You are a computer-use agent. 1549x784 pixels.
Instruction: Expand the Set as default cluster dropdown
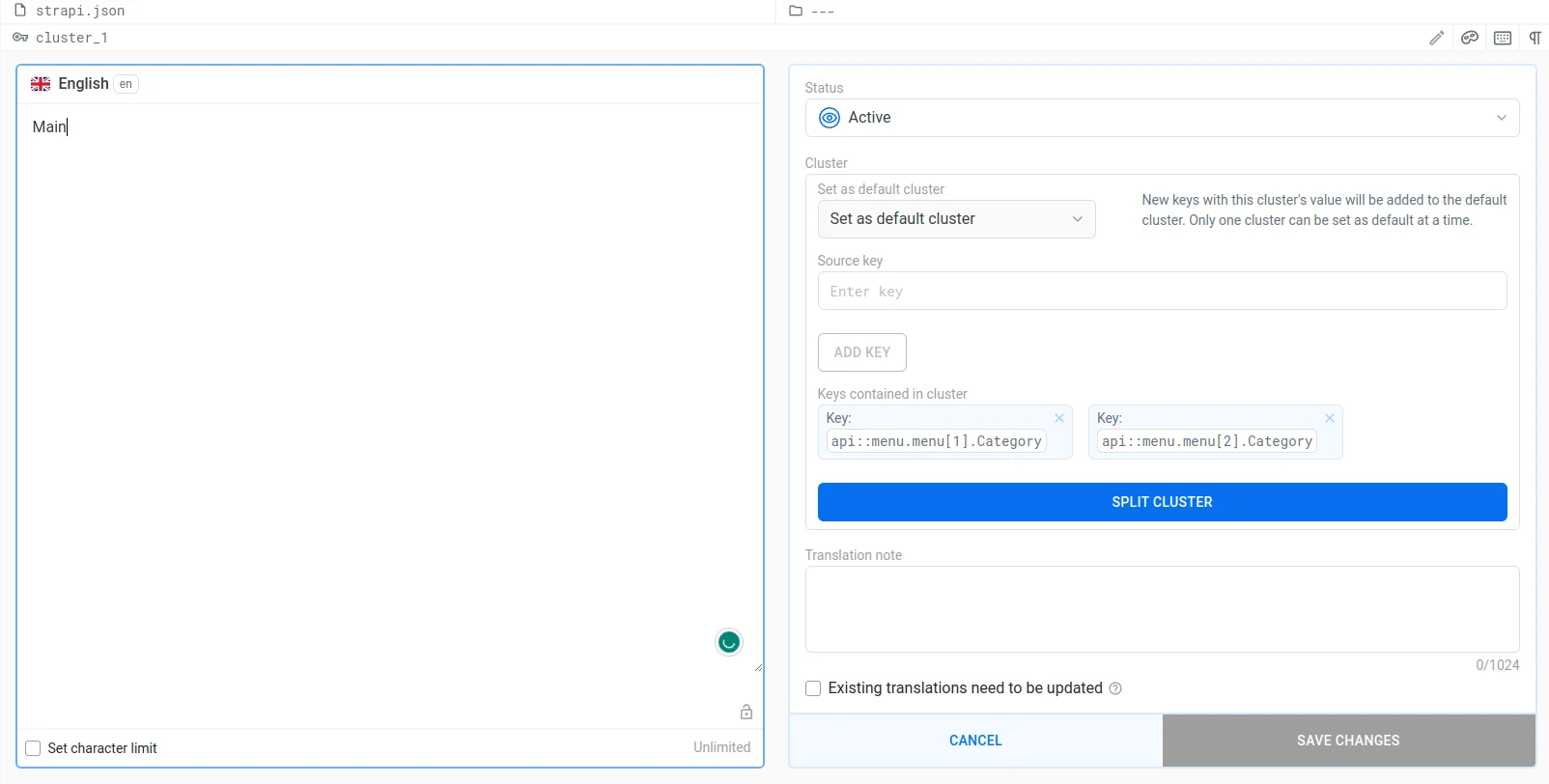click(956, 219)
